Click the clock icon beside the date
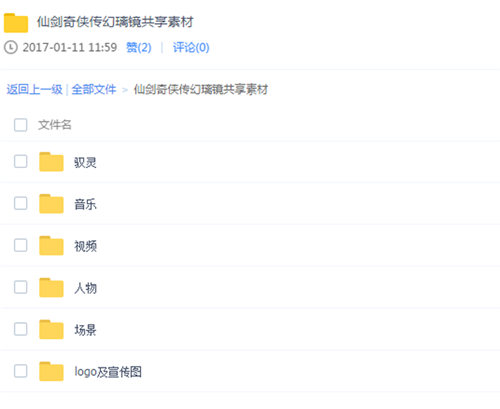Viewport: 500px width, 409px height. pos(11,47)
